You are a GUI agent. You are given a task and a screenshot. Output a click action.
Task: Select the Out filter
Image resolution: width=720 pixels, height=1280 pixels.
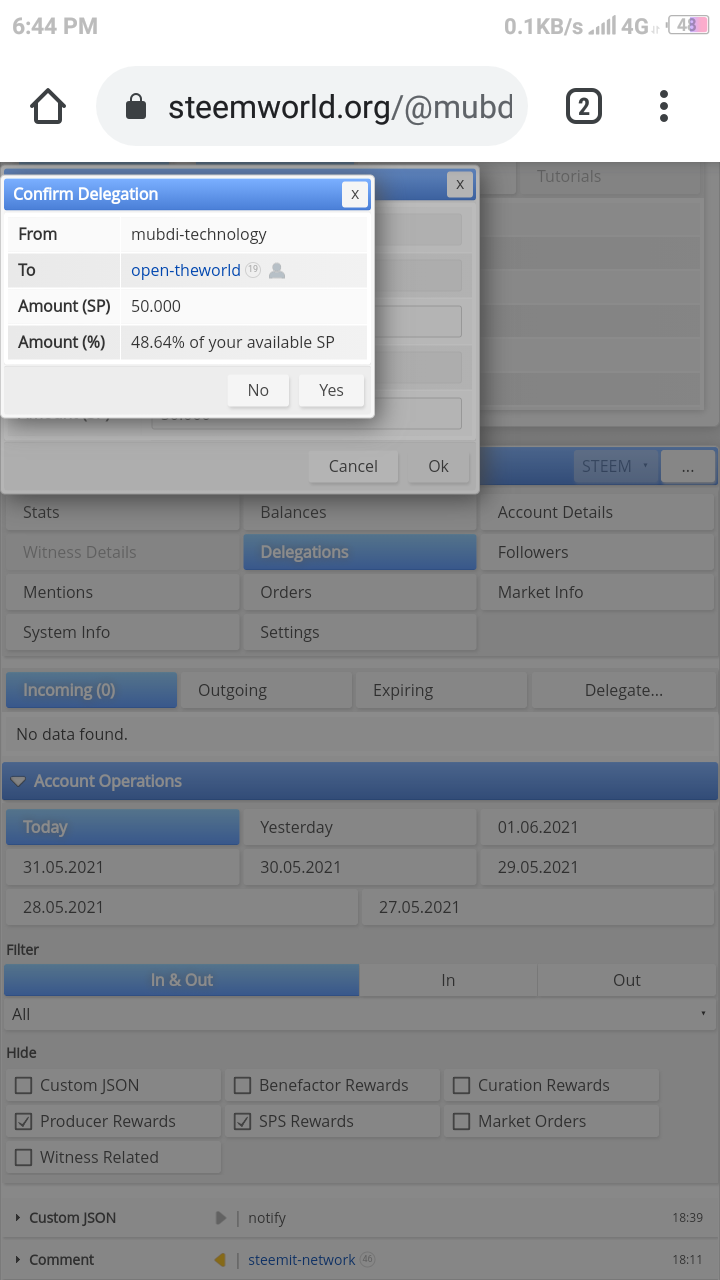(x=627, y=980)
